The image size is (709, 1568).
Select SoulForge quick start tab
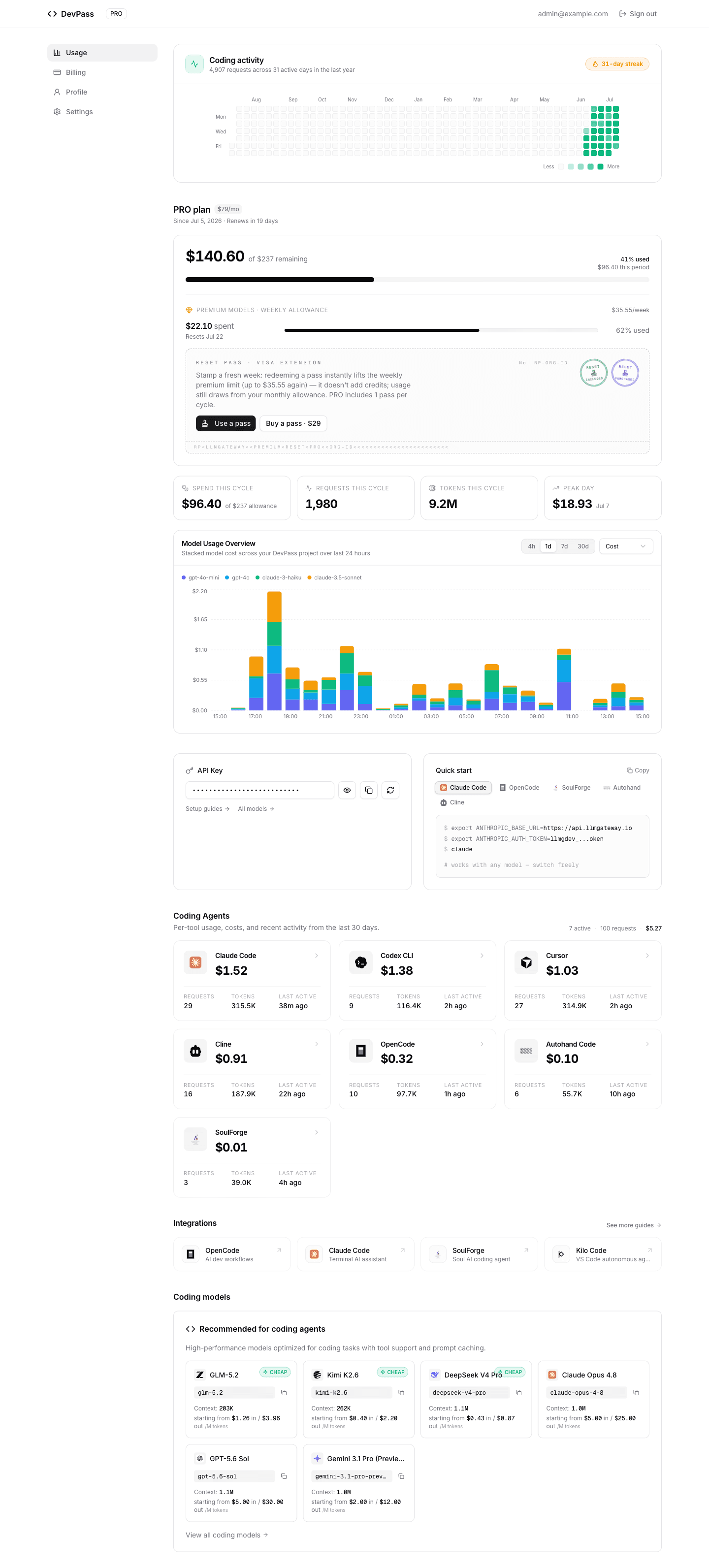pos(572,788)
